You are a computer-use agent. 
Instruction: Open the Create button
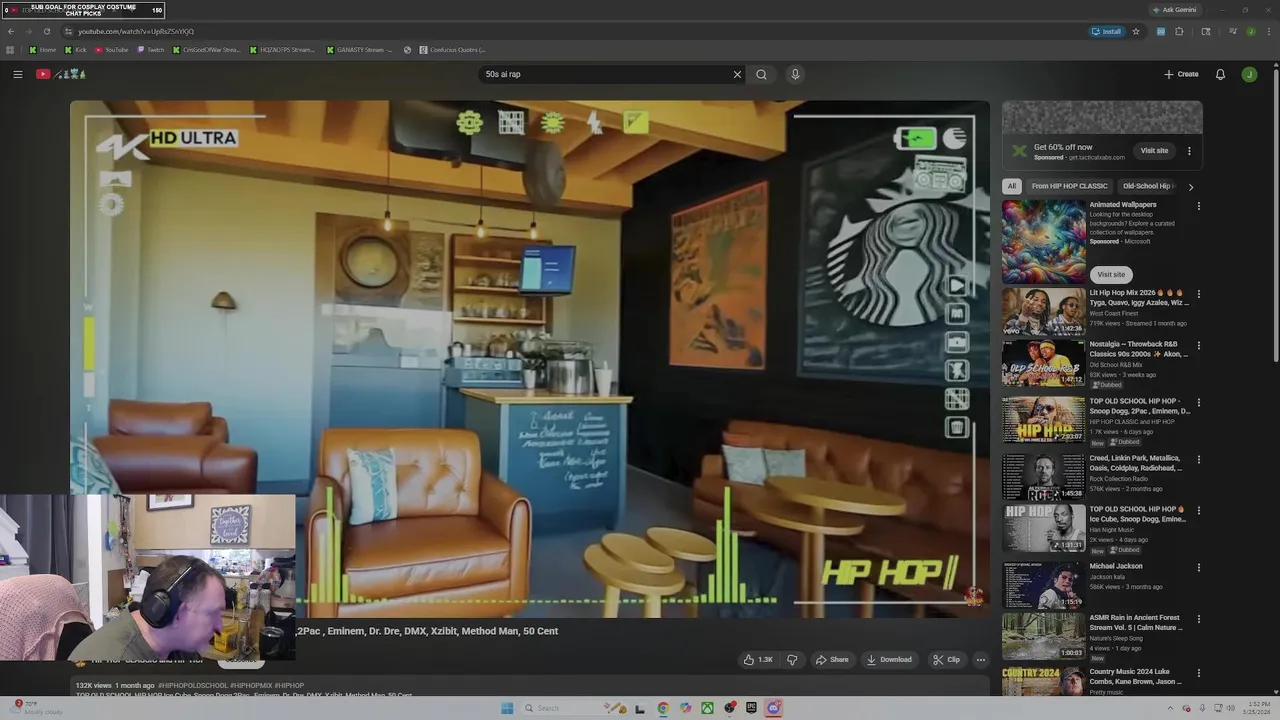(x=1181, y=74)
